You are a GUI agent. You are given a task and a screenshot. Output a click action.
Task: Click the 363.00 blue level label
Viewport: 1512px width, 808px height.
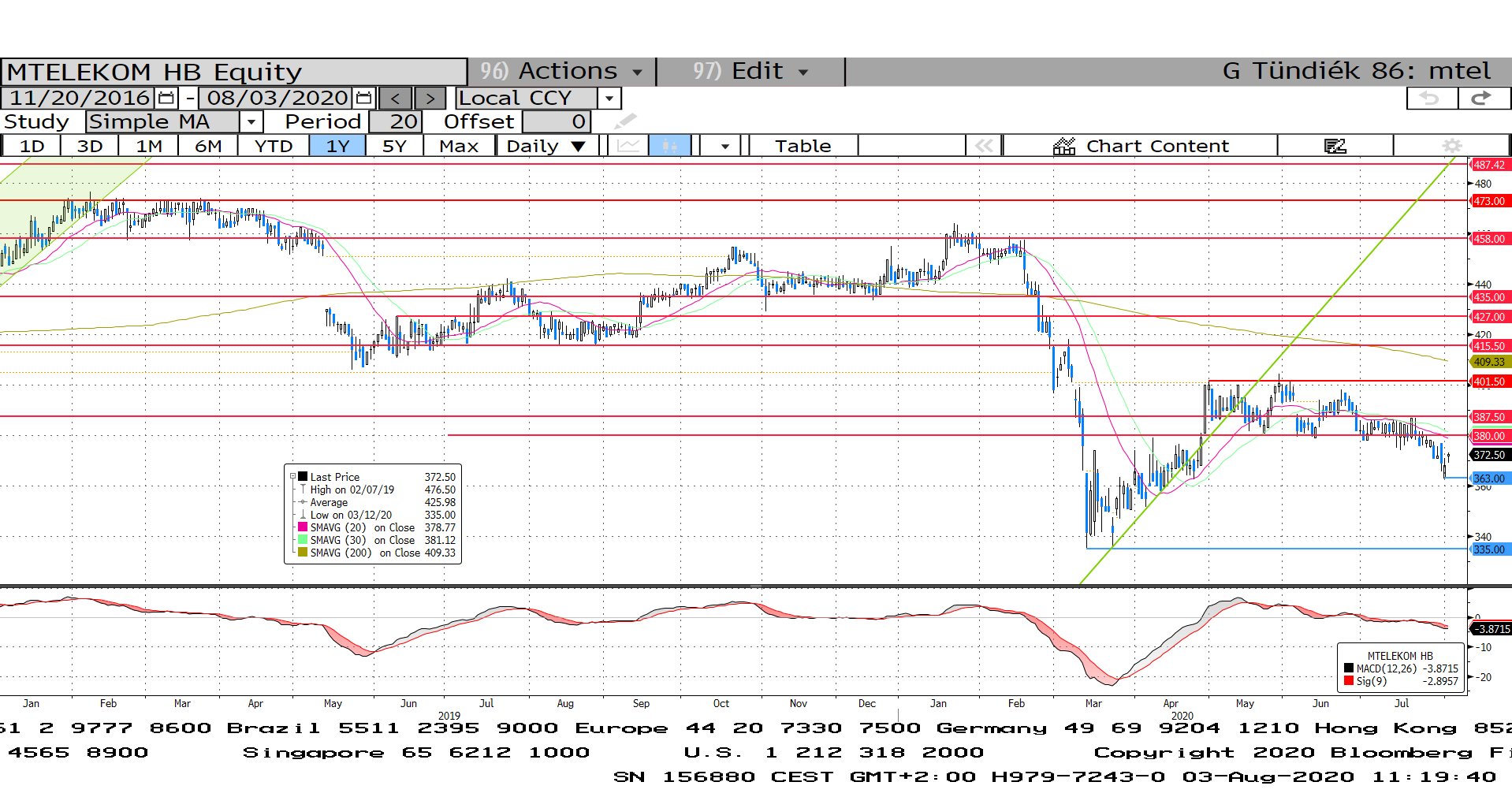click(1490, 478)
